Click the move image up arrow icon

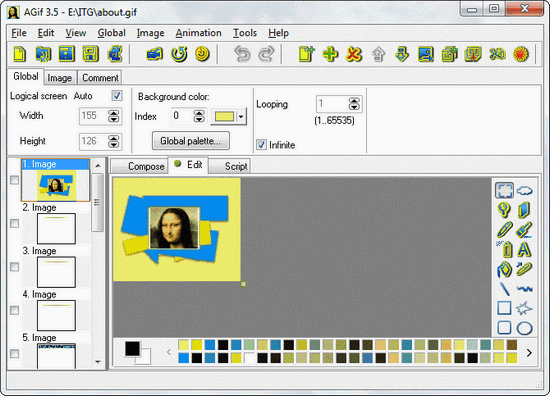point(378,54)
